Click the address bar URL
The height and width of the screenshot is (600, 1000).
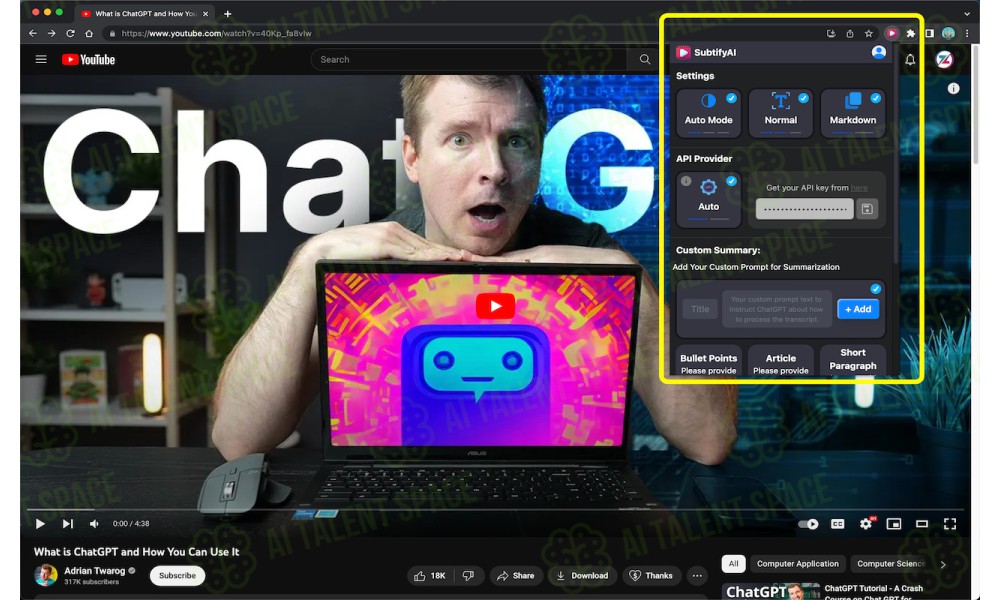click(216, 33)
